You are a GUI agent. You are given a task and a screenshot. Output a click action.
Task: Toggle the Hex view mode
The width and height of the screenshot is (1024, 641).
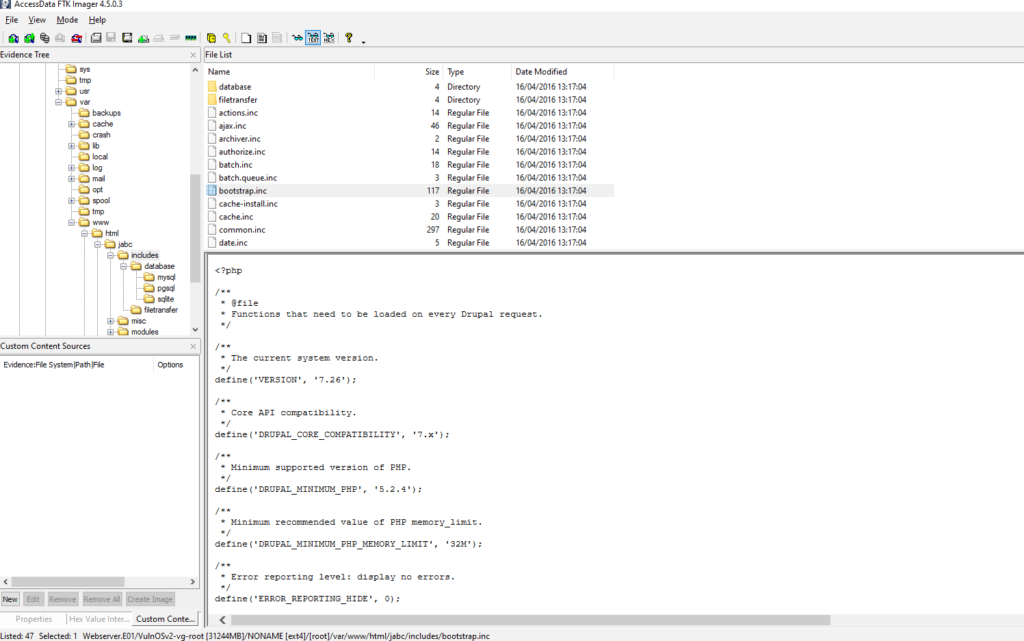(329, 37)
